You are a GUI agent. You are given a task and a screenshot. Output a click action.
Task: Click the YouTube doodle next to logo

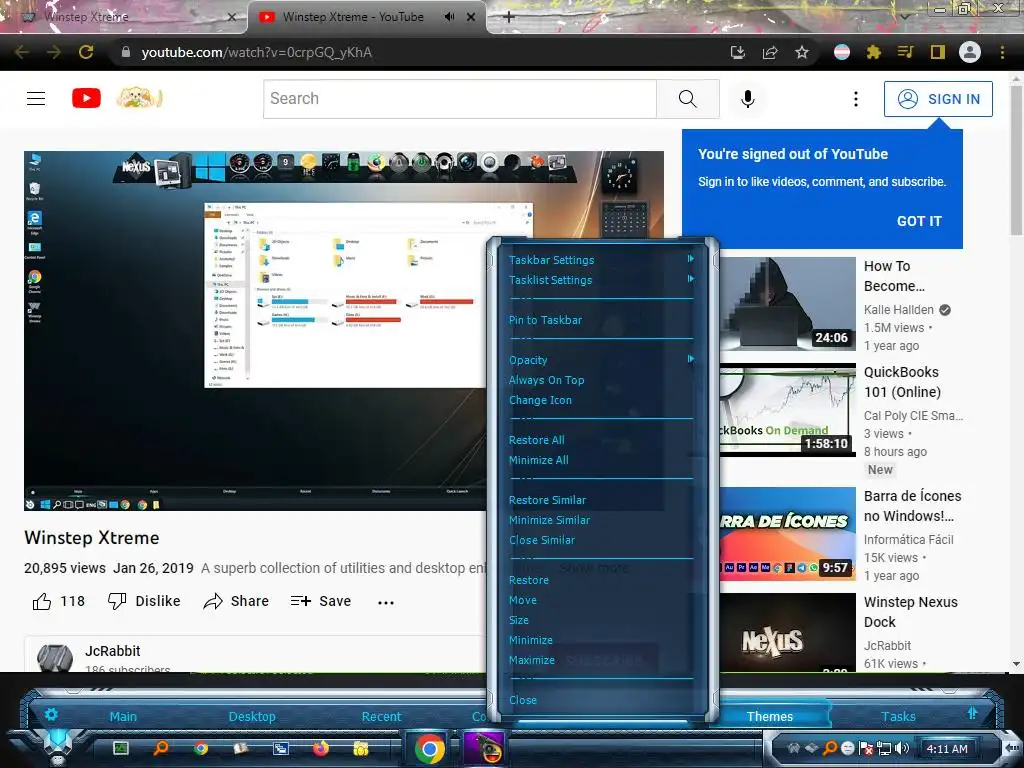point(139,99)
